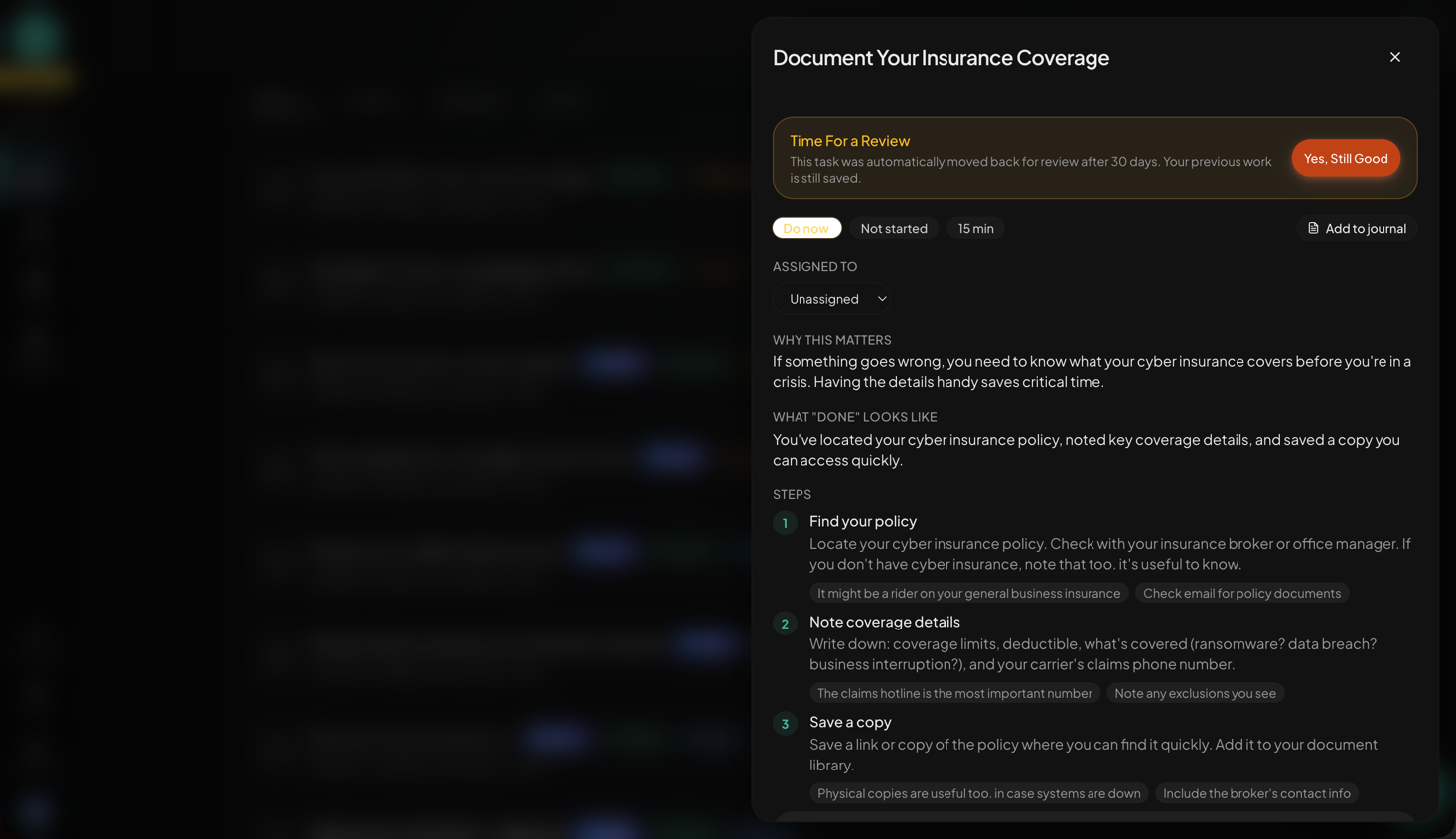Click the Do now priority pill
The width and height of the screenshot is (1456, 839).
point(805,228)
